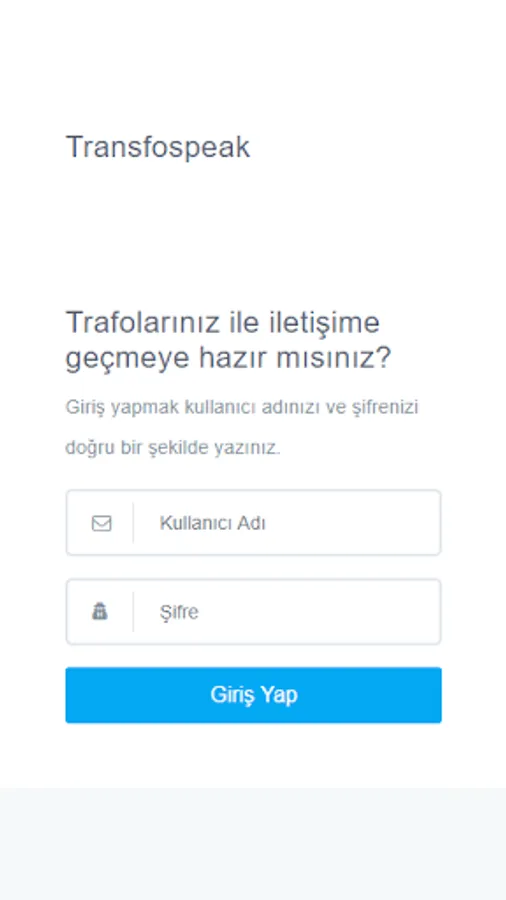The height and width of the screenshot is (900, 506).
Task: Click the envelope icon beside Kullanıcı Adı
Action: click(x=102, y=523)
